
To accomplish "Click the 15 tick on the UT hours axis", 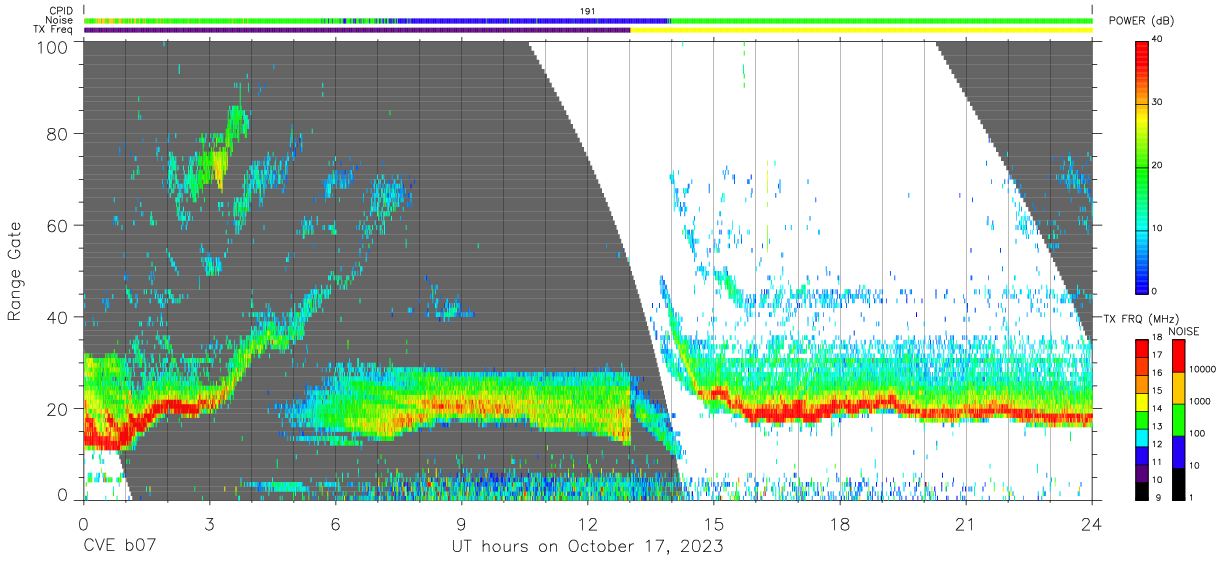I will (x=714, y=524).
